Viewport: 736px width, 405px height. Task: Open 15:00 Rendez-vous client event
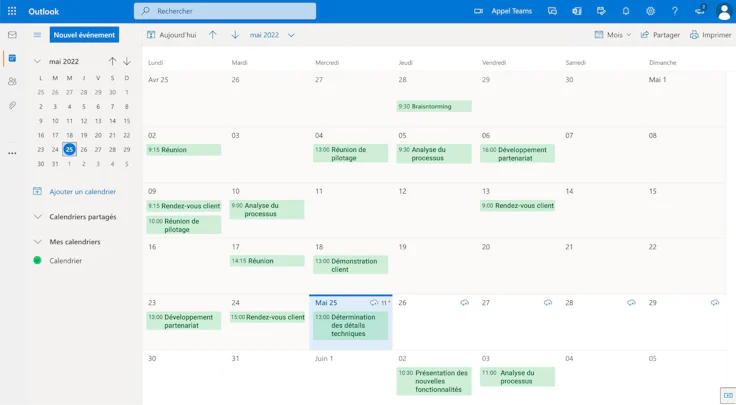(x=267, y=317)
